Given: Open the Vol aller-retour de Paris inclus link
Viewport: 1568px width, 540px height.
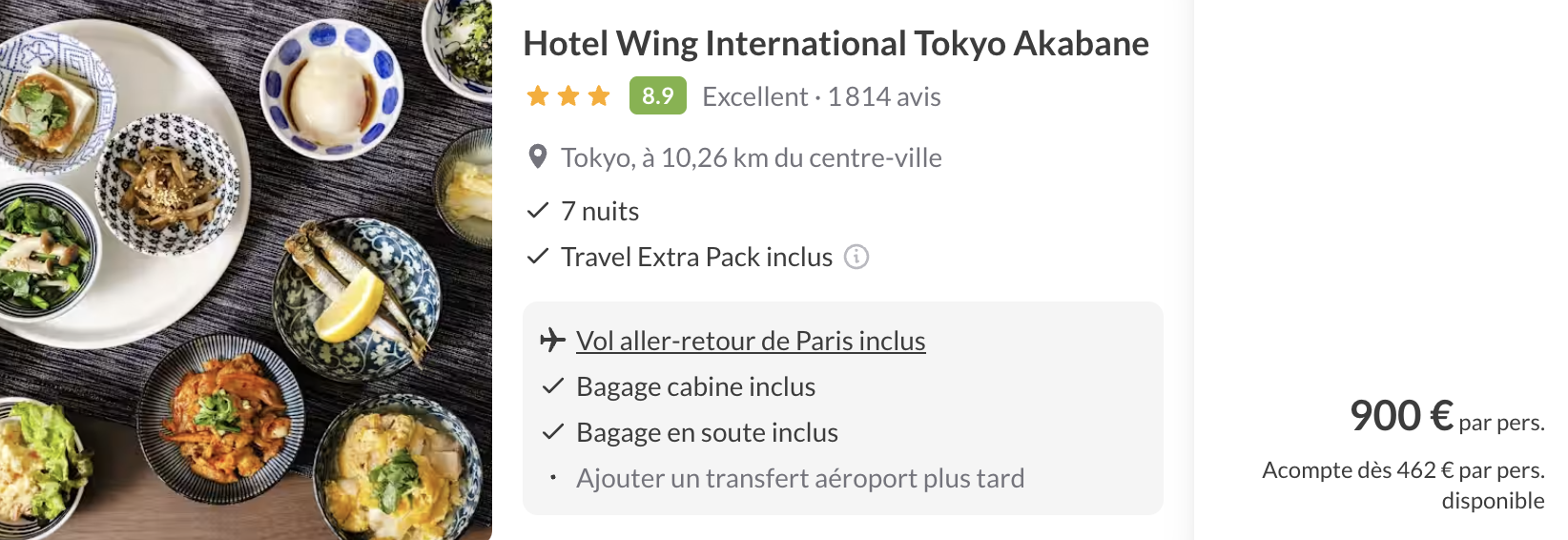Looking at the screenshot, I should [751, 341].
